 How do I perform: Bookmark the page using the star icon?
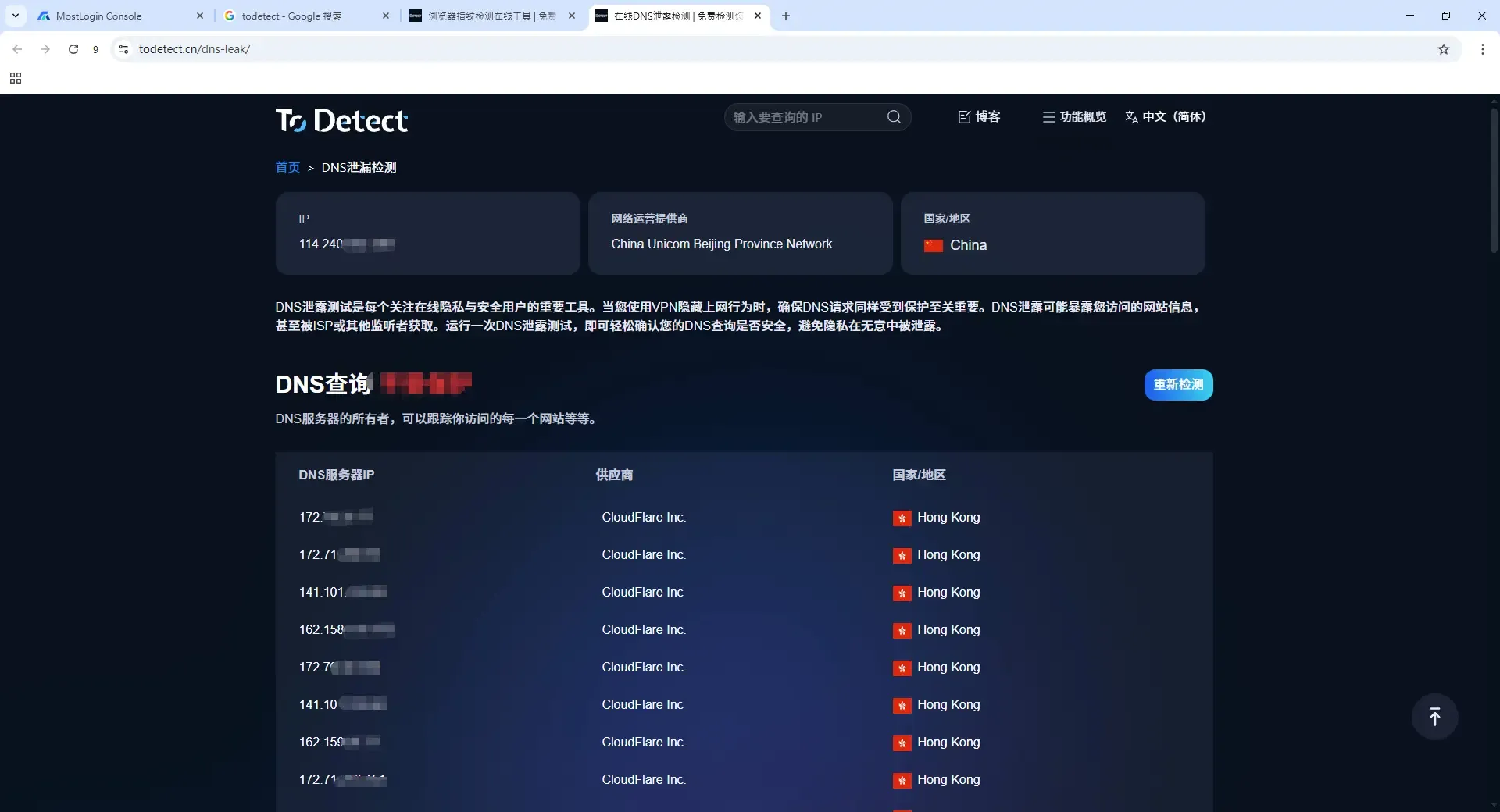[x=1445, y=48]
